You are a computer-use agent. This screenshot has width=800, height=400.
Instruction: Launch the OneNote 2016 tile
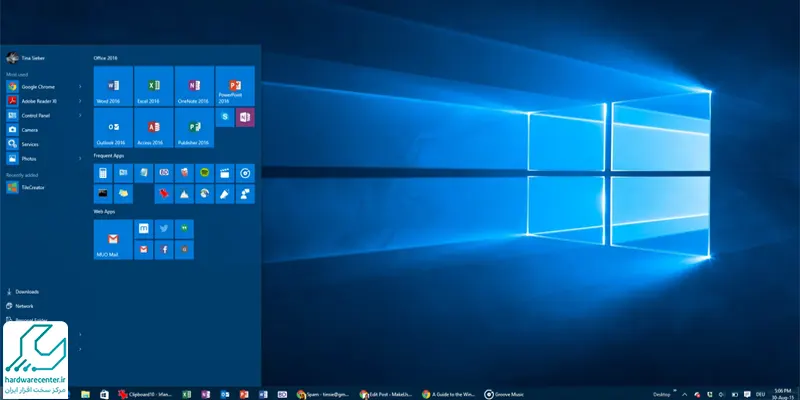point(194,86)
